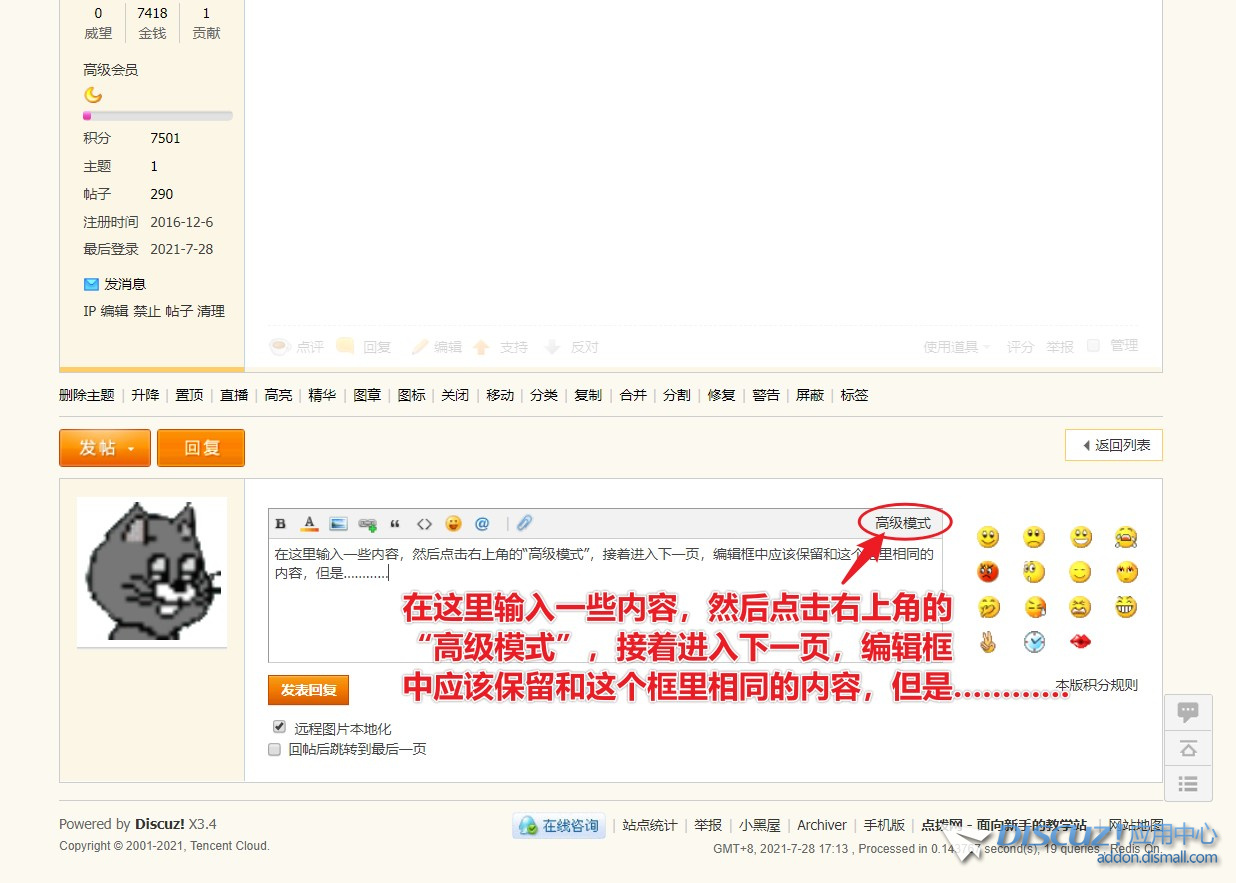Attach a file with the paperclip icon
This screenshot has width=1236, height=883.
[524, 524]
